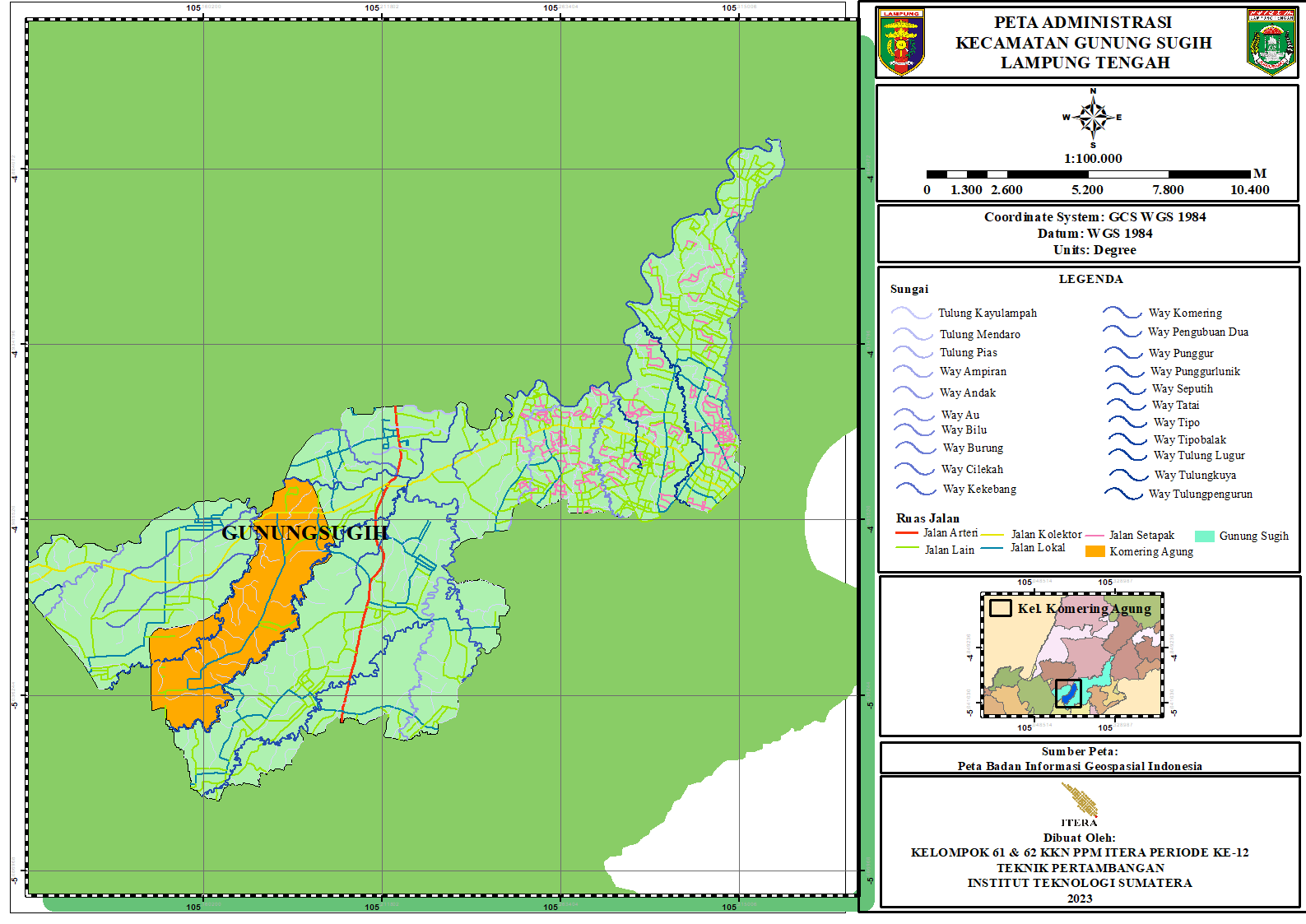Click the Datum: WGS 1984 text
Screen dimensions: 1306x924
1095,234
